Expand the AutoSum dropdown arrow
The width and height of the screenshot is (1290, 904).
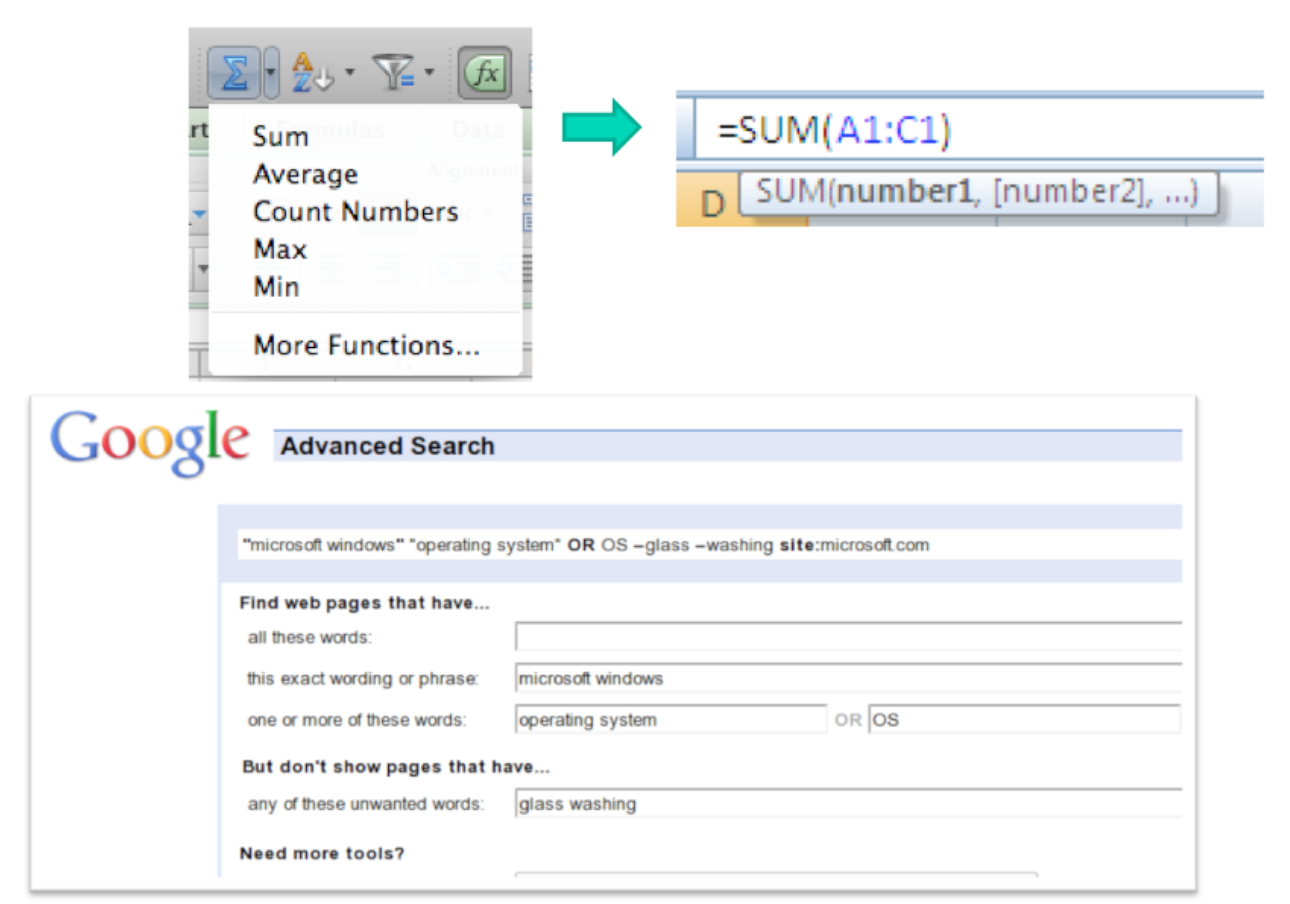(271, 73)
